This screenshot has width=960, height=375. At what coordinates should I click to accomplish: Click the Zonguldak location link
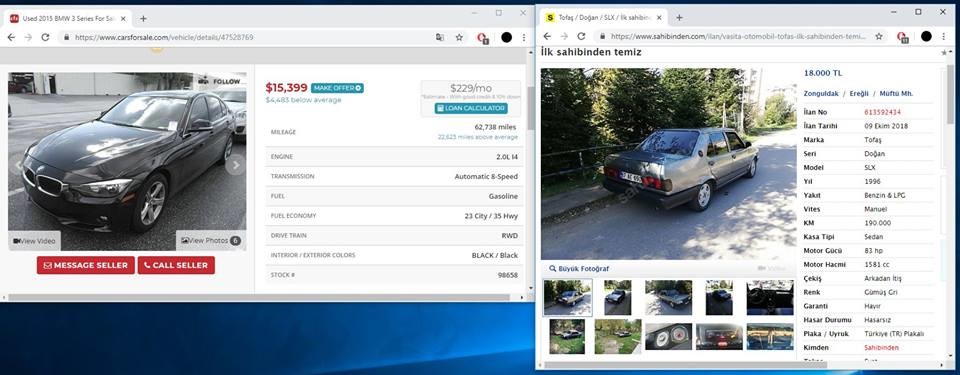coord(820,94)
